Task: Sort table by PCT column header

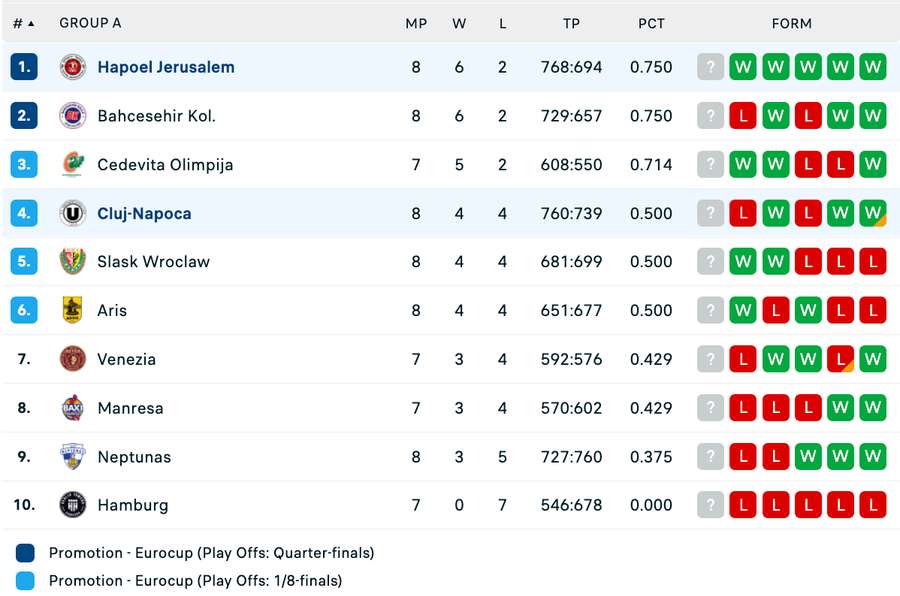Action: [651, 23]
